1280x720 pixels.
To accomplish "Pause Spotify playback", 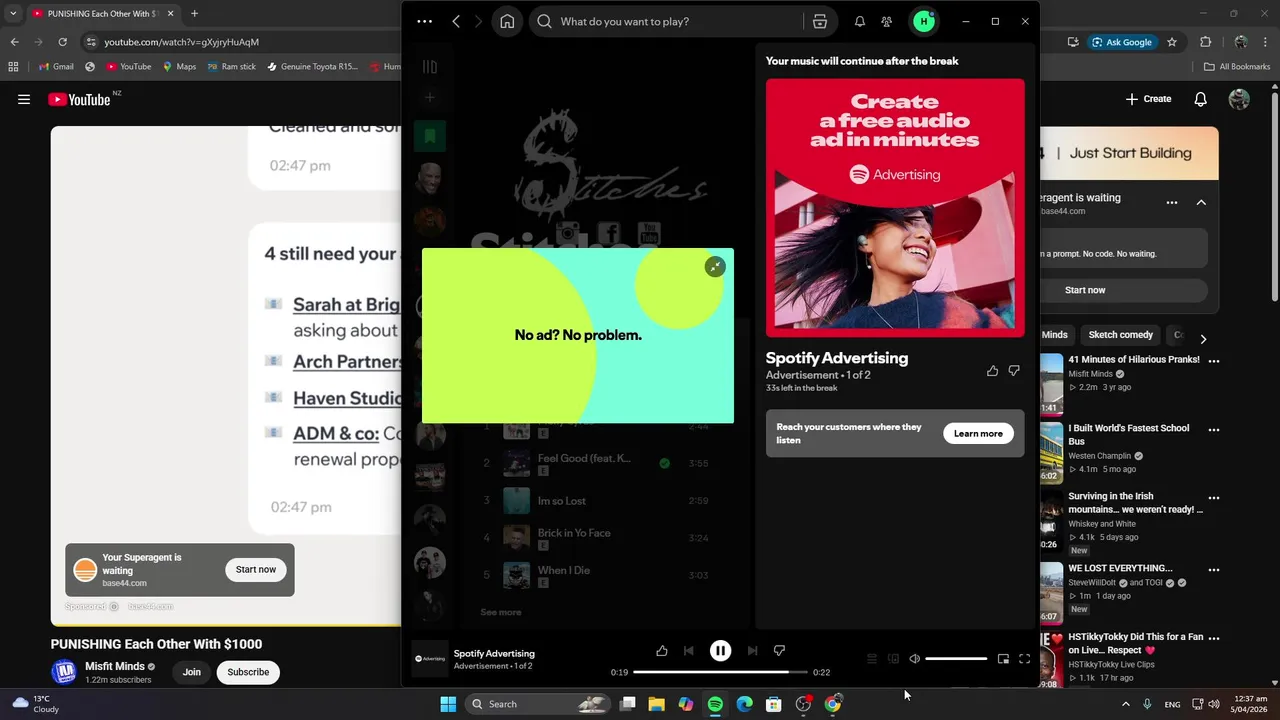I will click(x=720, y=650).
